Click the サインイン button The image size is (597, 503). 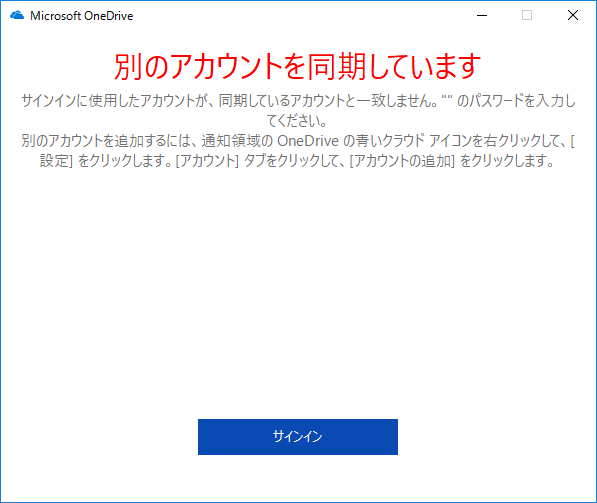click(x=298, y=437)
